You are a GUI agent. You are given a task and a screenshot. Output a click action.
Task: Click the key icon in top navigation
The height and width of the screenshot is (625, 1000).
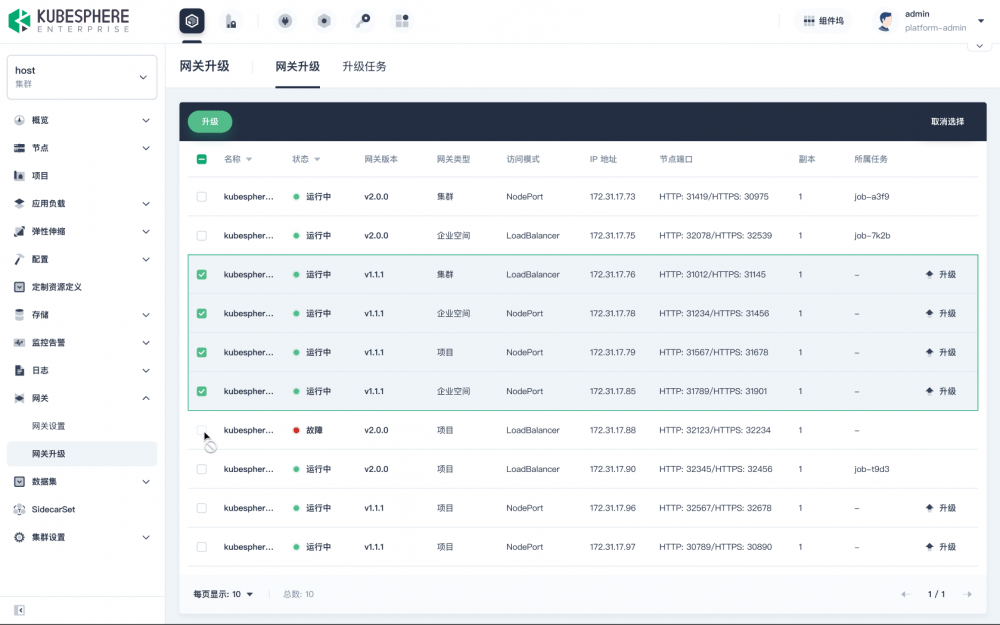coord(363,21)
